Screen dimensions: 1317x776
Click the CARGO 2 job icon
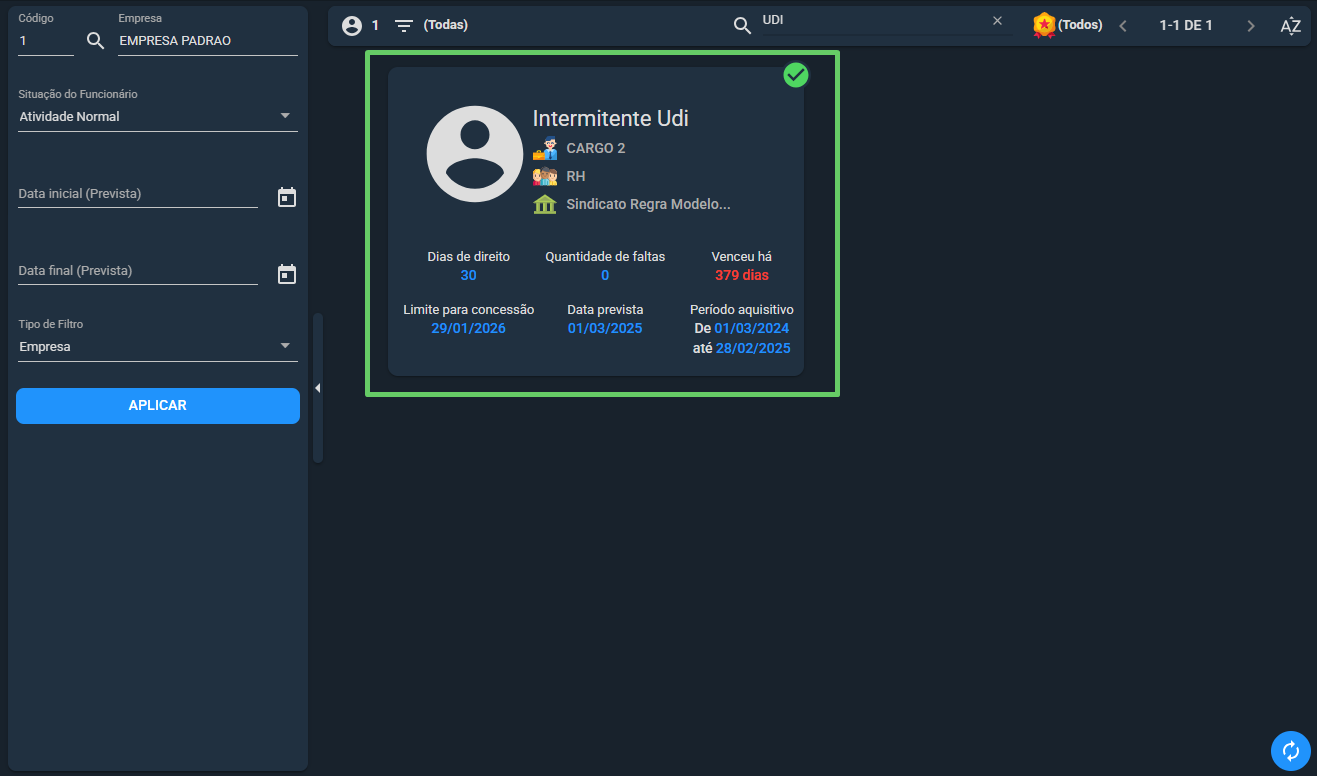click(545, 149)
